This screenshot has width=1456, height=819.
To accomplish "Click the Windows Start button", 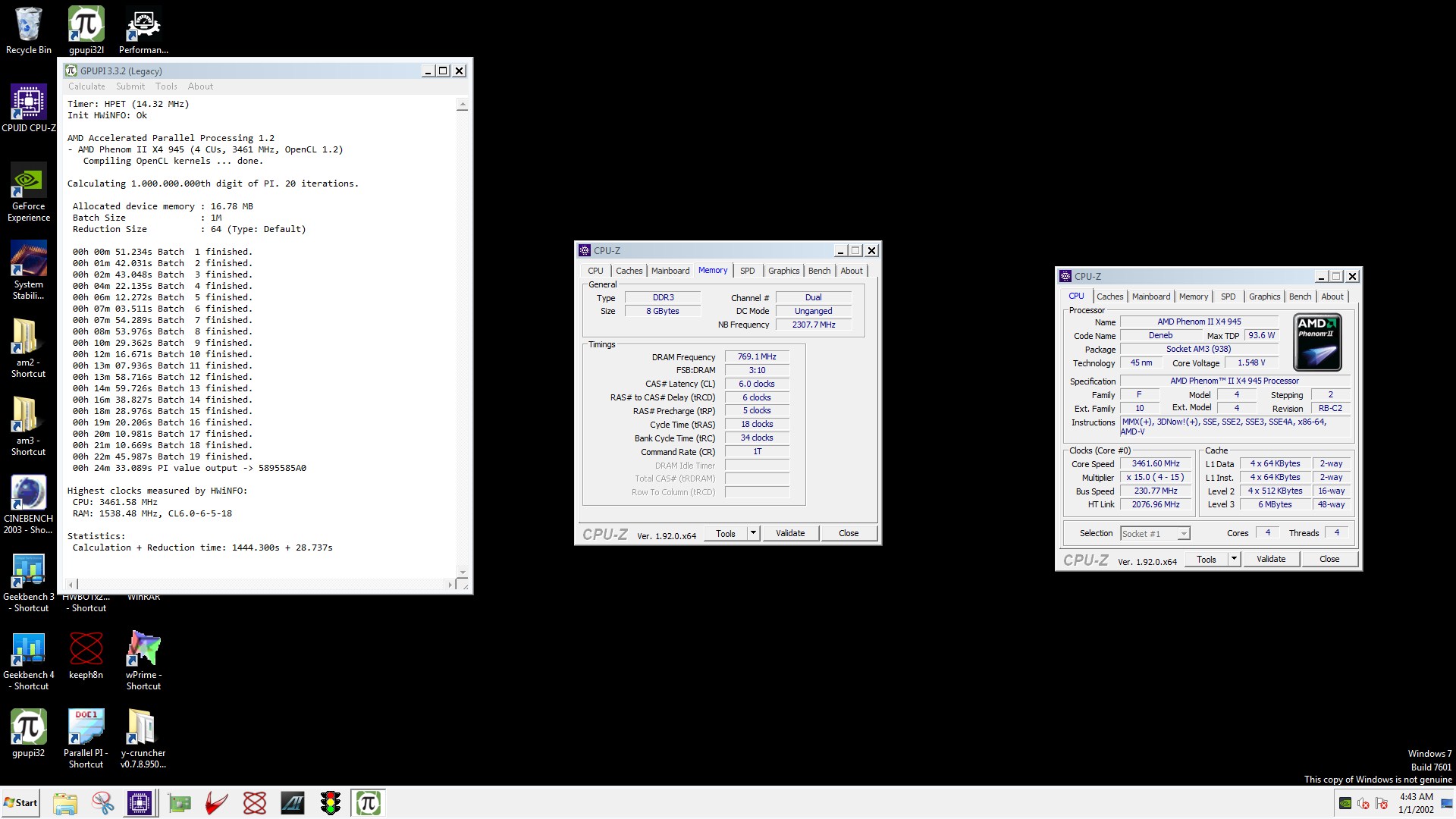I will (20, 803).
